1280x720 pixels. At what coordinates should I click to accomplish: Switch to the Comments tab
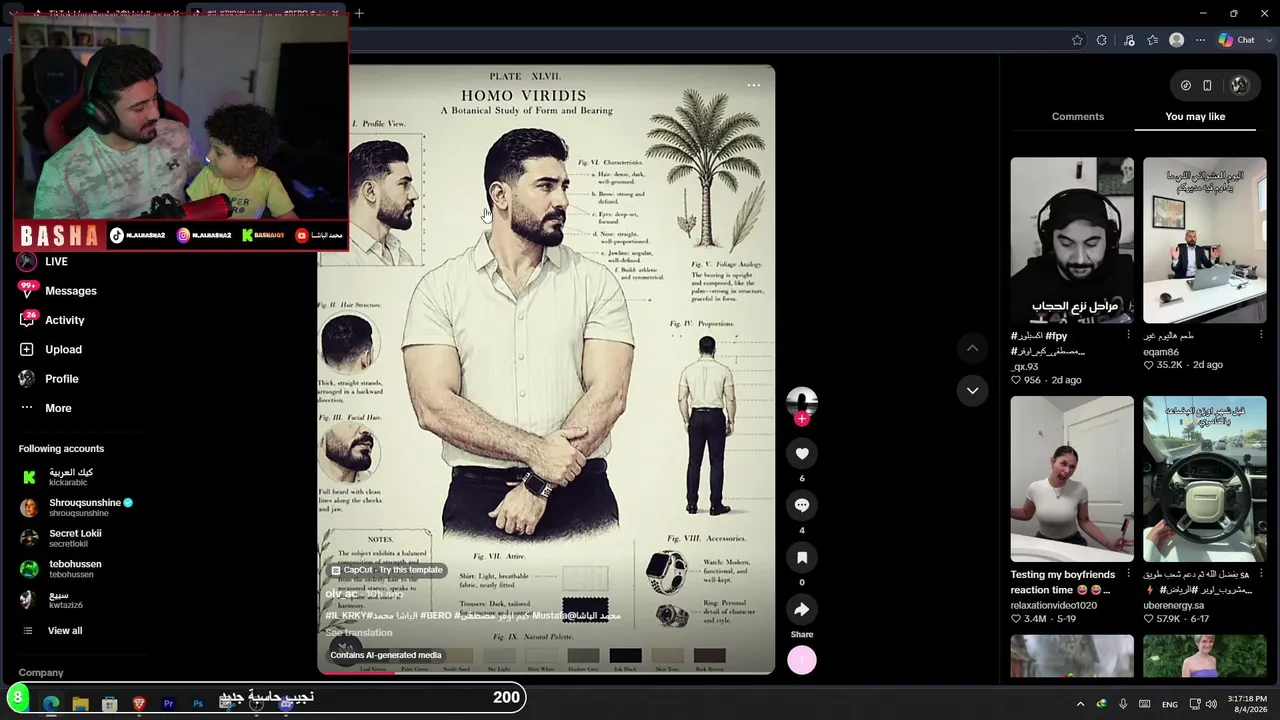[1078, 116]
